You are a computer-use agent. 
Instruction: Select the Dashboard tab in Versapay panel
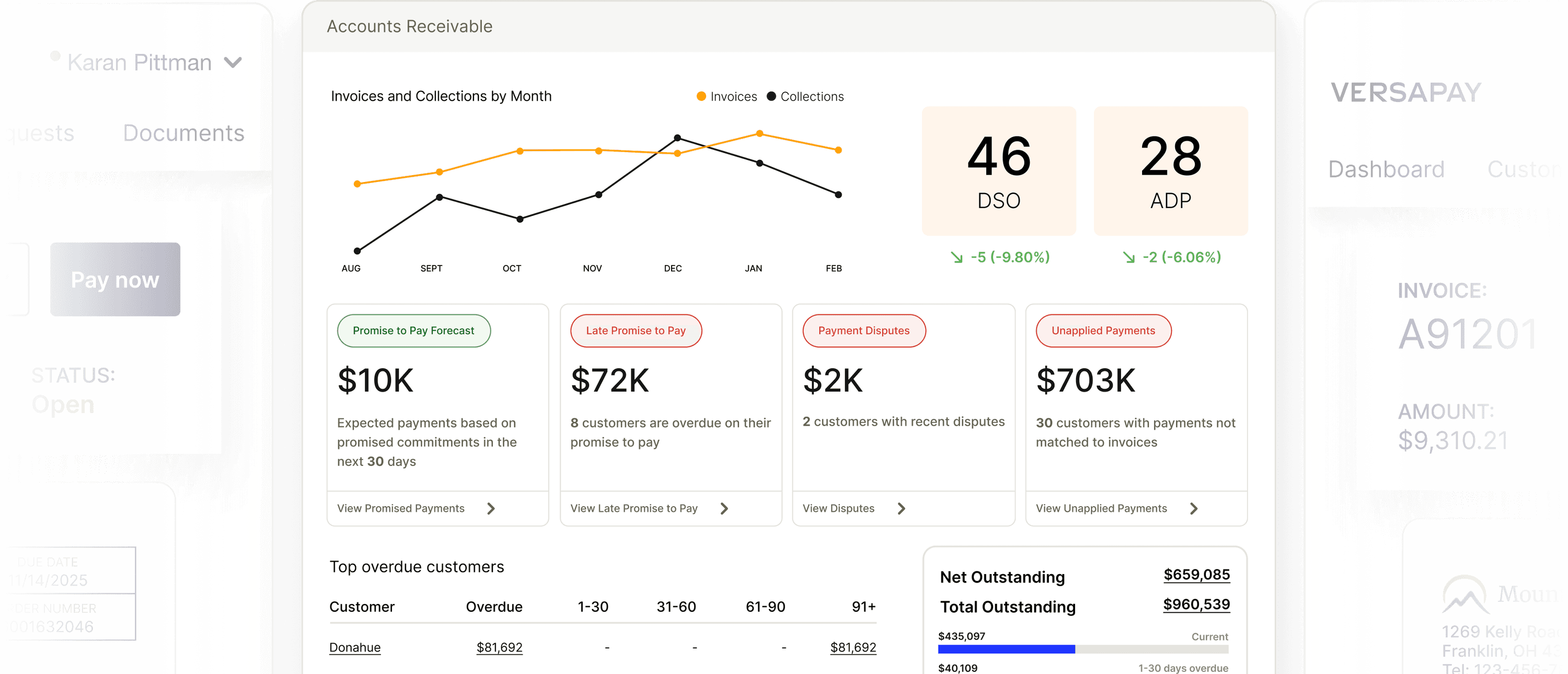[x=1386, y=169]
